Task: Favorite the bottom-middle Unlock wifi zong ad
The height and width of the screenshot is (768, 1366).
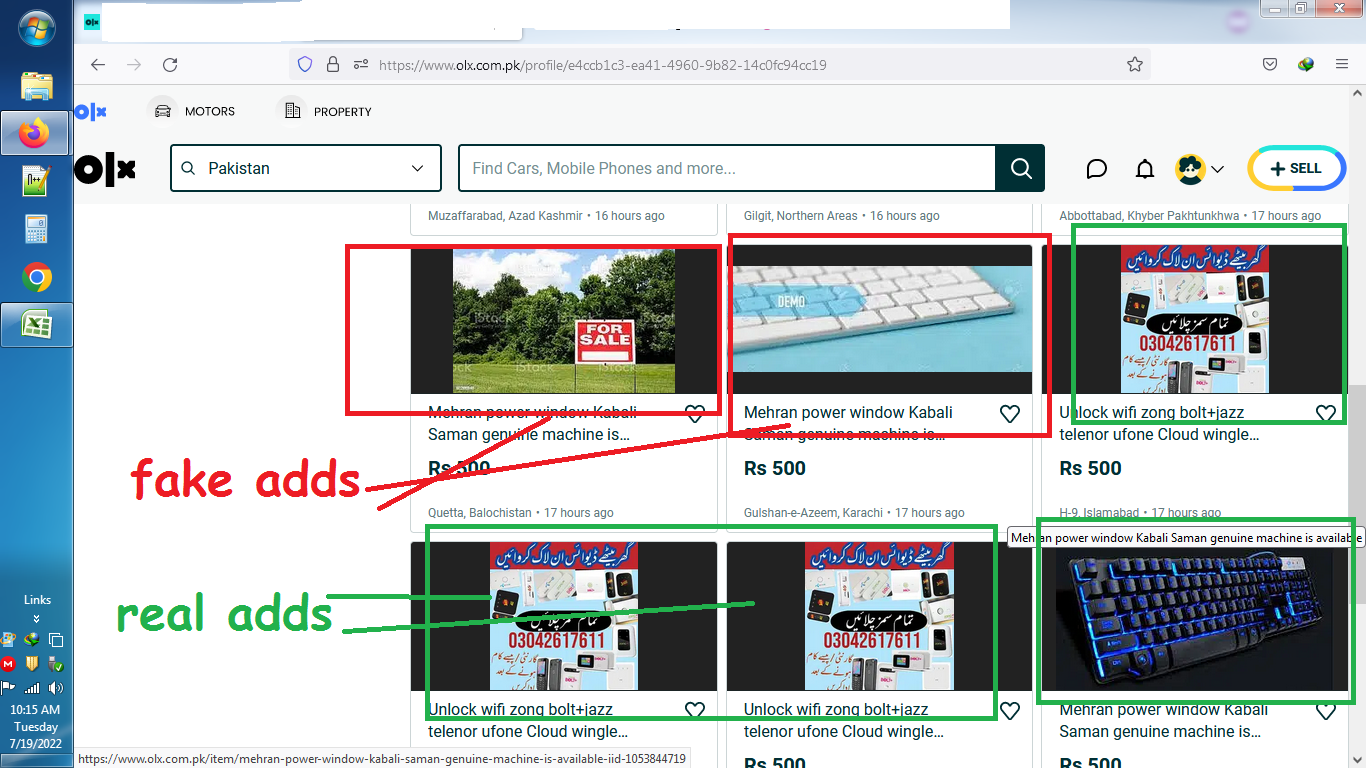Action: coord(1010,711)
